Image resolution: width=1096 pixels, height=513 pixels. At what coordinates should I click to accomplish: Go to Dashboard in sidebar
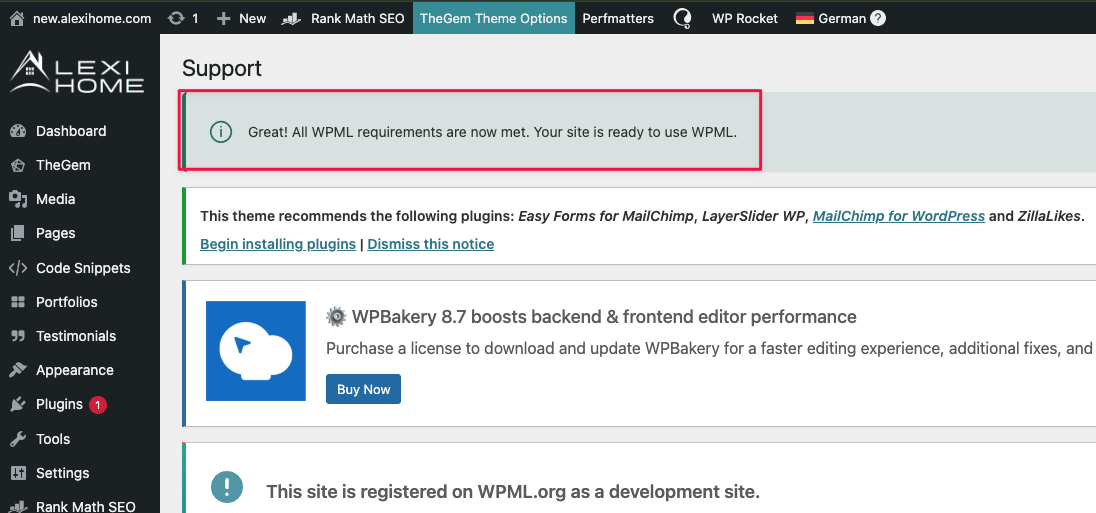(70, 131)
